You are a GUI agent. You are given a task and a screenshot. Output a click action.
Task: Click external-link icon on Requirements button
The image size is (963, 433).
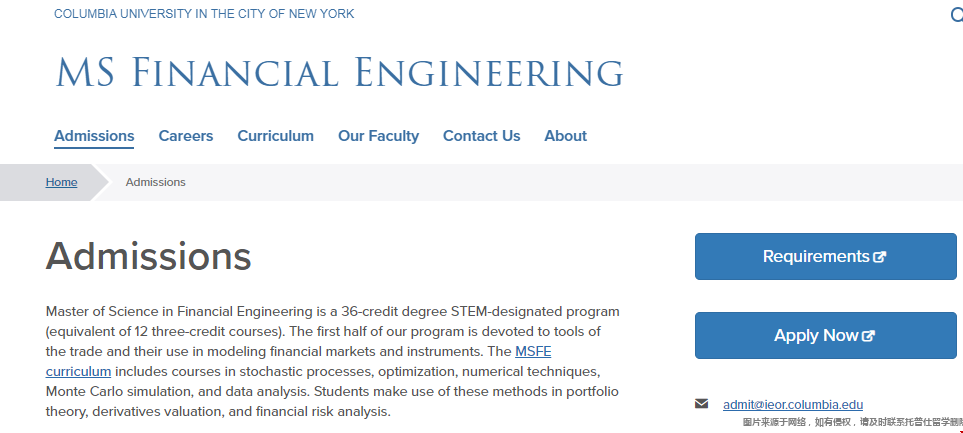(x=880, y=257)
